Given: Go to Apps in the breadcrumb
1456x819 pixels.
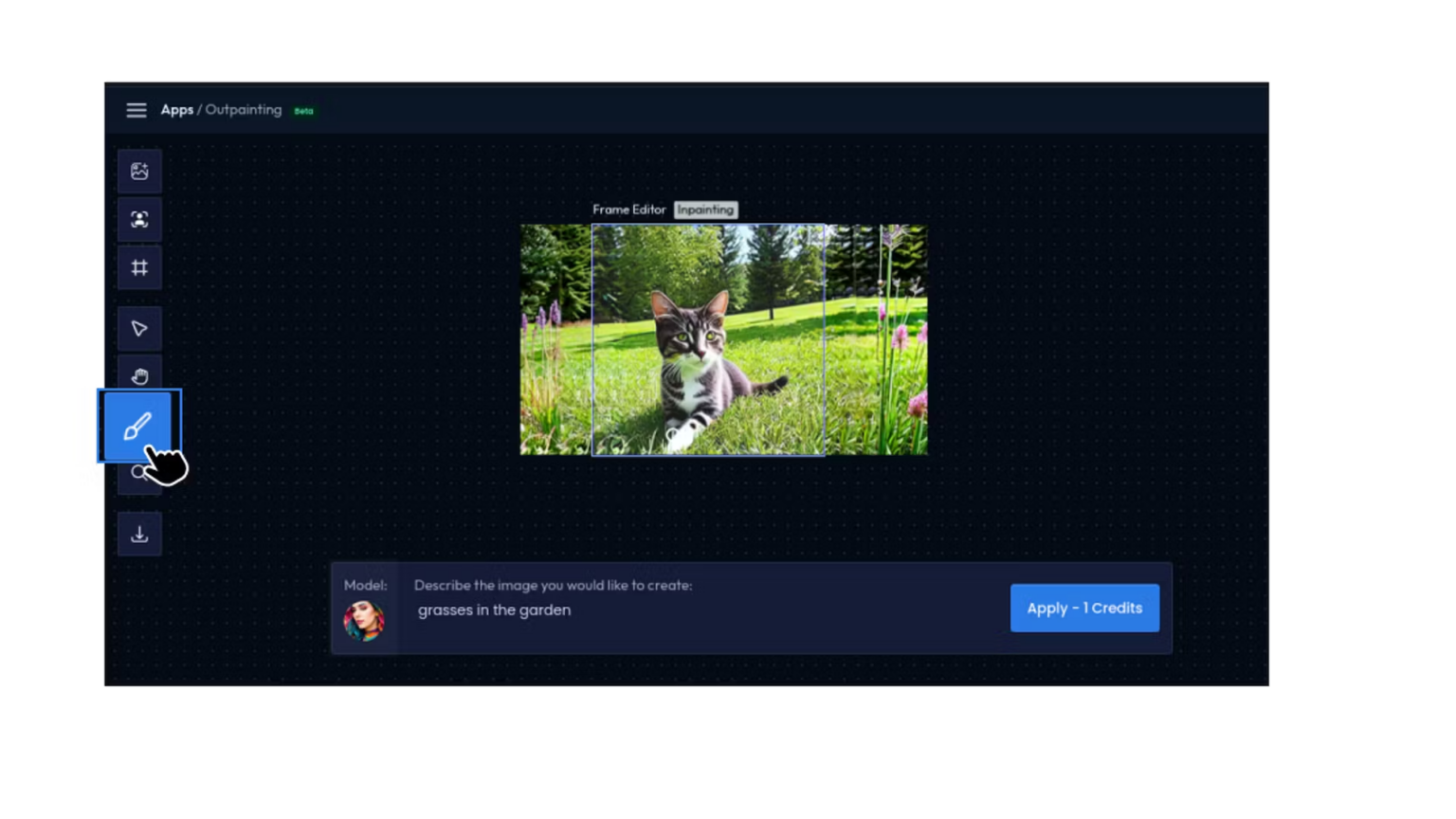Looking at the screenshot, I should [176, 110].
